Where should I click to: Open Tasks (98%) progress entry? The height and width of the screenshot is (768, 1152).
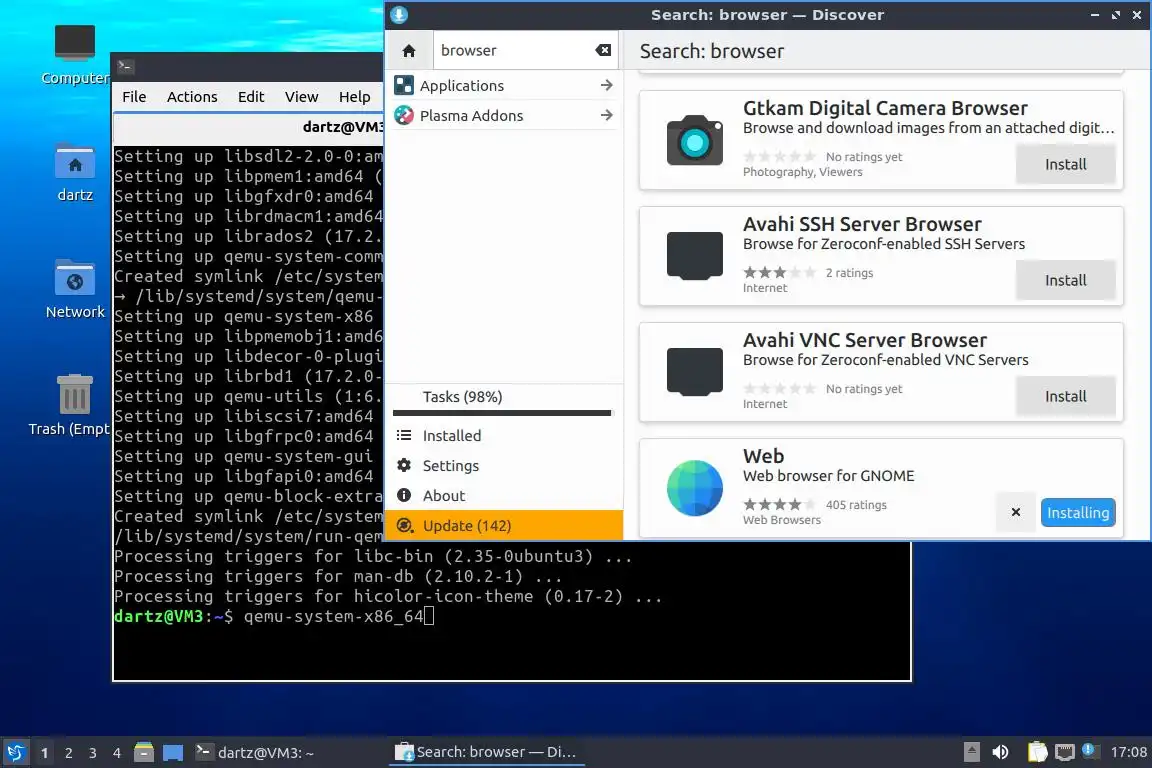503,397
